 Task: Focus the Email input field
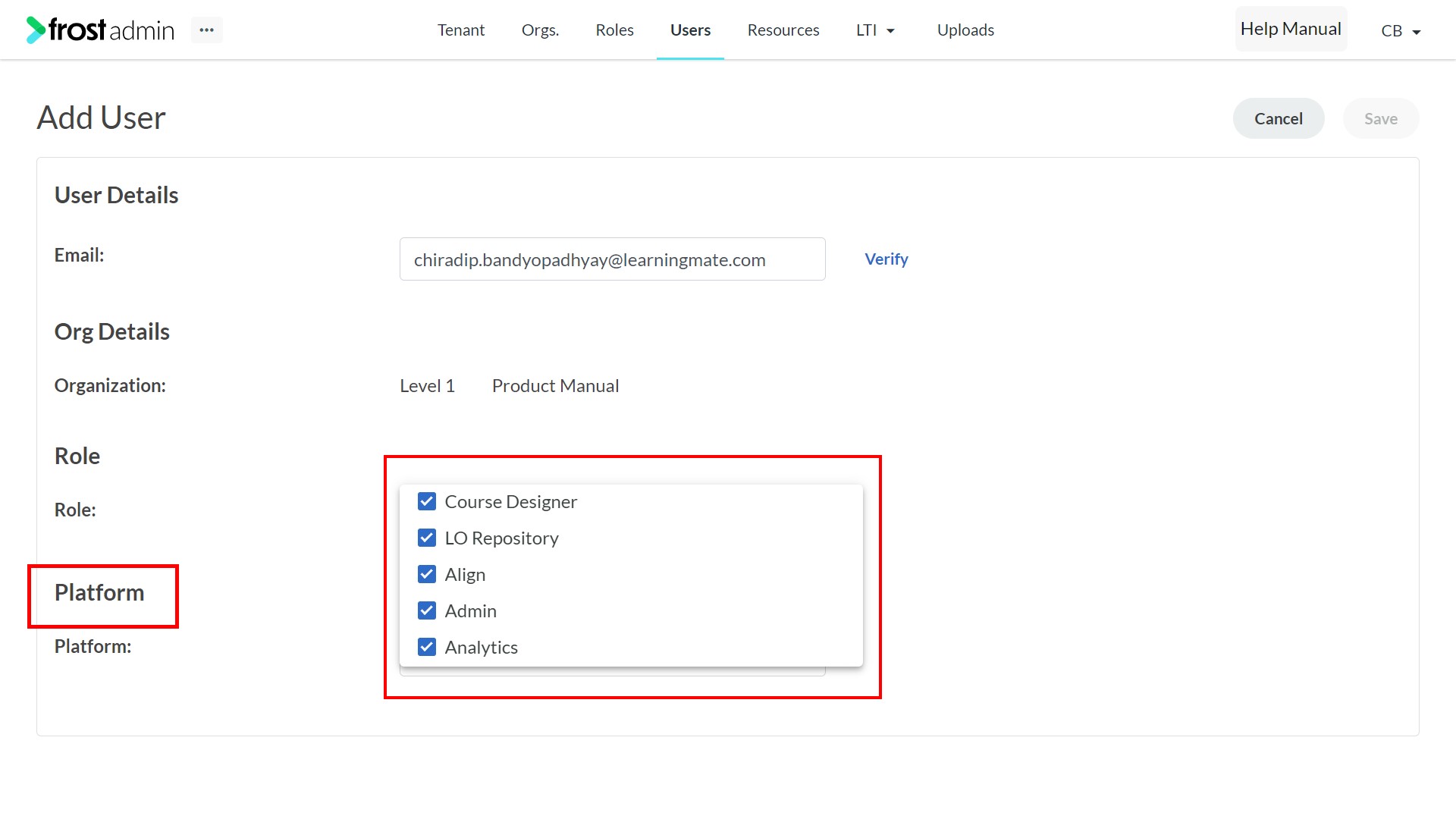pos(613,259)
